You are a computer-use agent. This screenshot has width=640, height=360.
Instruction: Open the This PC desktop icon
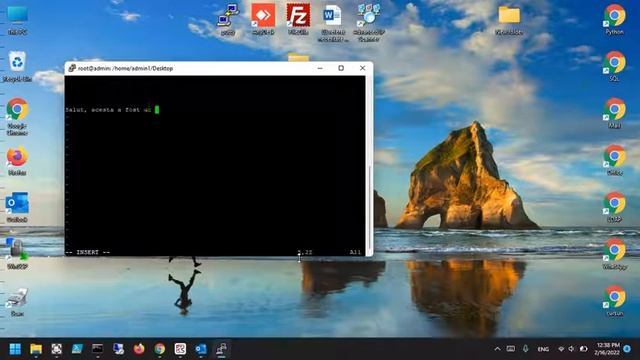[18, 20]
